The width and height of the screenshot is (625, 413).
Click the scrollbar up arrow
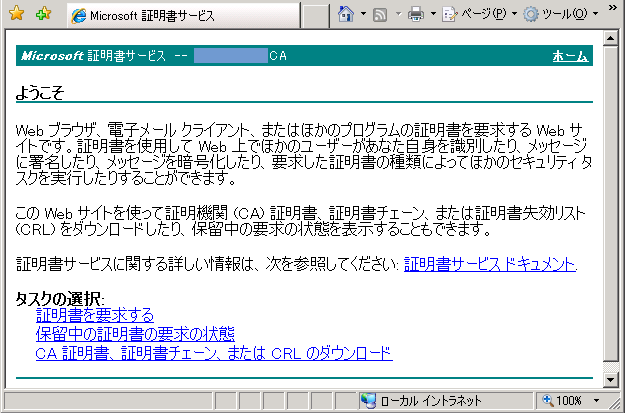(610, 38)
